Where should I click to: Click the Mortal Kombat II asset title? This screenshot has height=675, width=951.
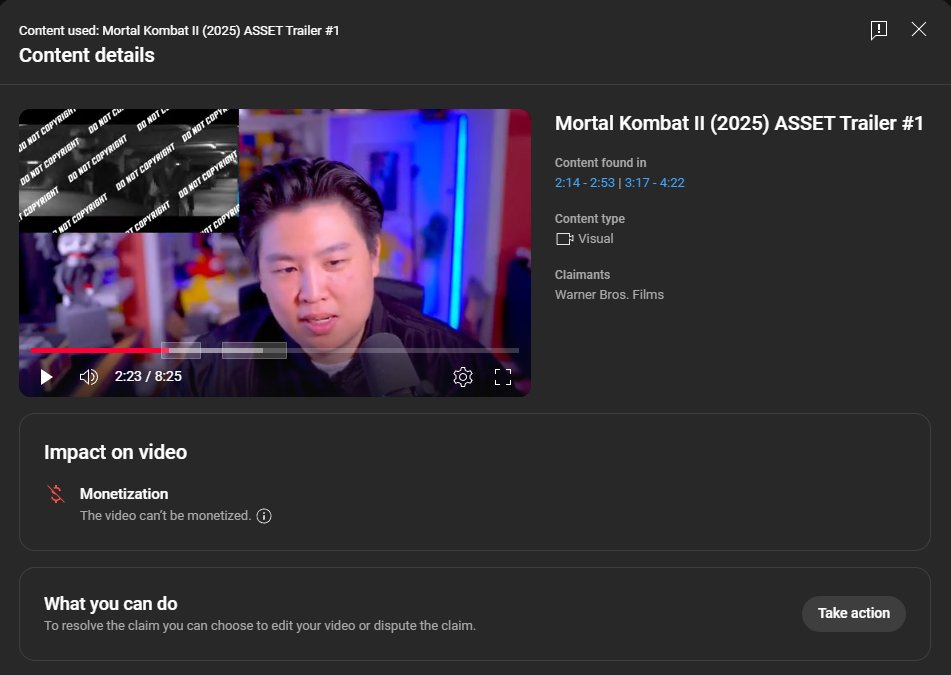pyautogui.click(x=739, y=123)
